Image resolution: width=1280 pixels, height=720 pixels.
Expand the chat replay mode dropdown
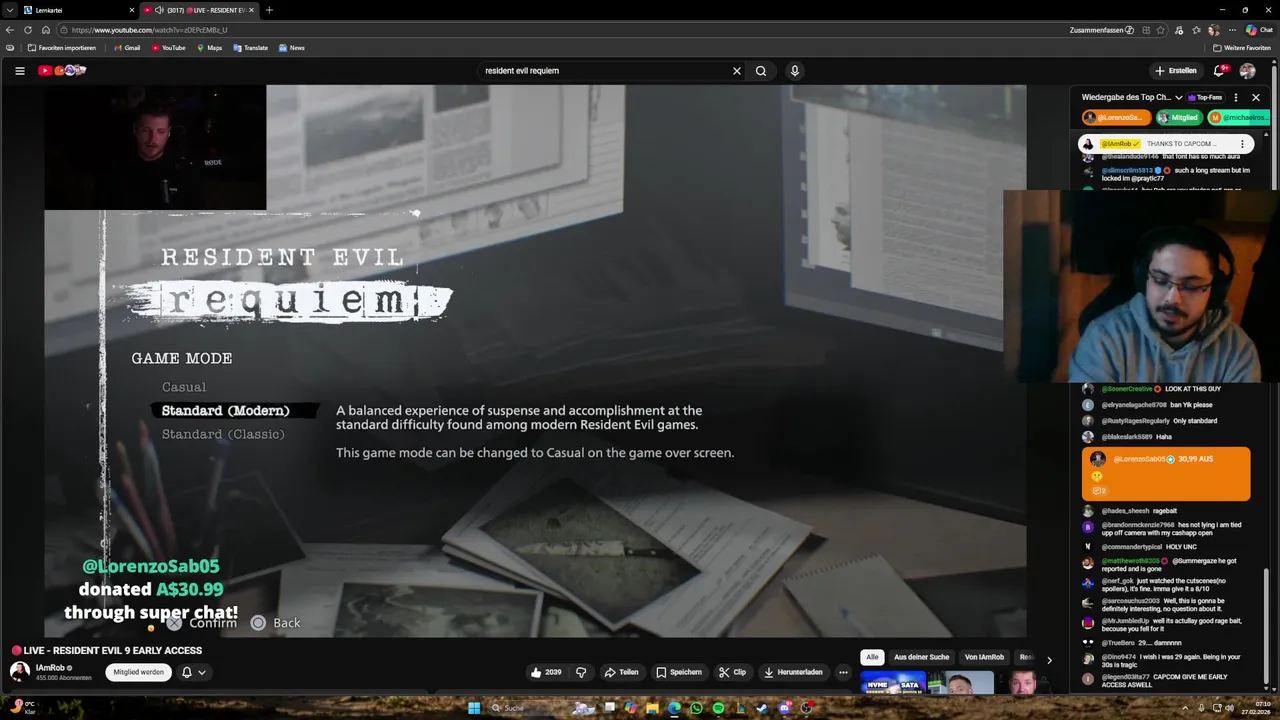pyautogui.click(x=1132, y=97)
